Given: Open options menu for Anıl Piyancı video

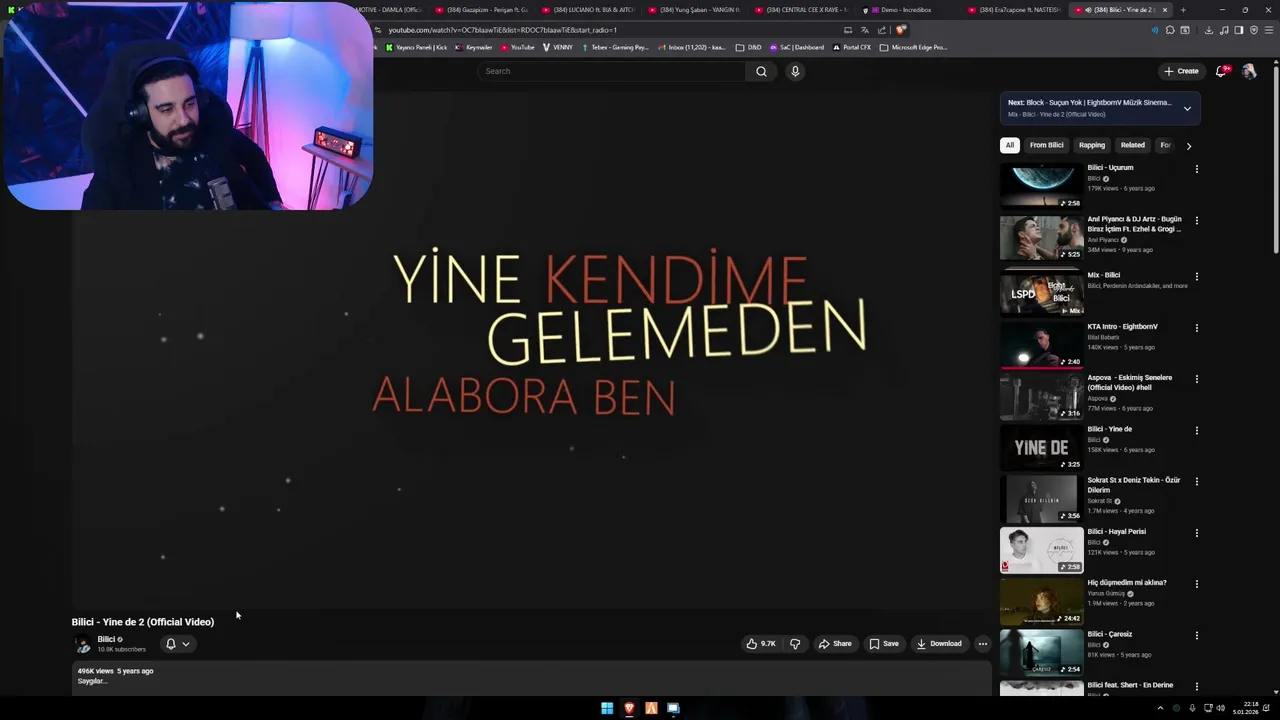Looking at the screenshot, I should tap(1196, 220).
